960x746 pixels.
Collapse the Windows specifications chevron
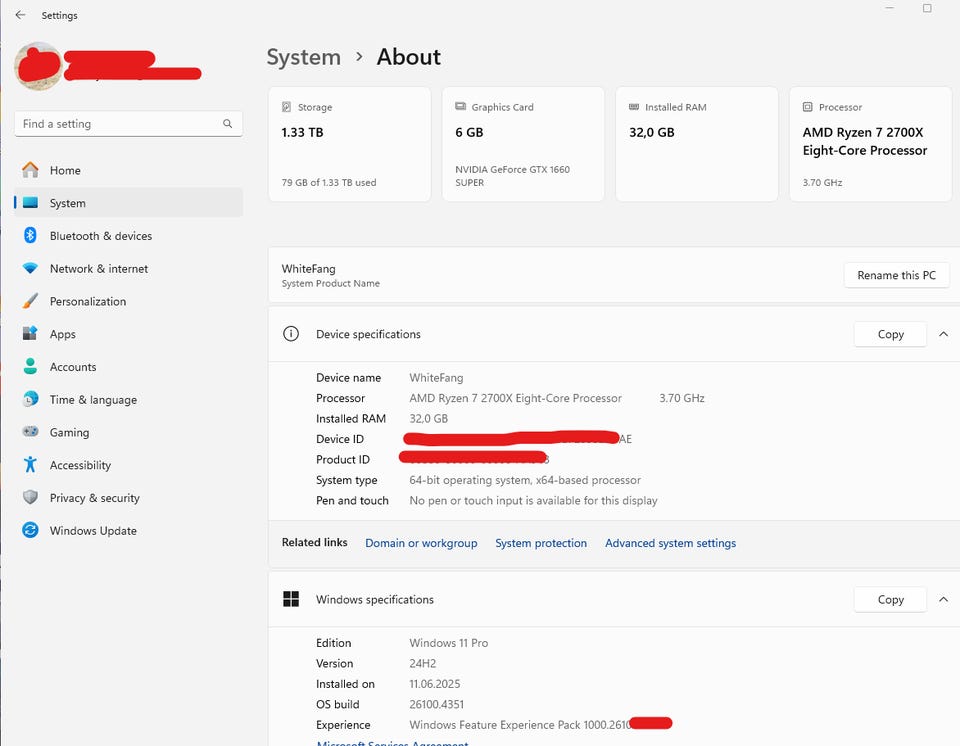tap(943, 600)
